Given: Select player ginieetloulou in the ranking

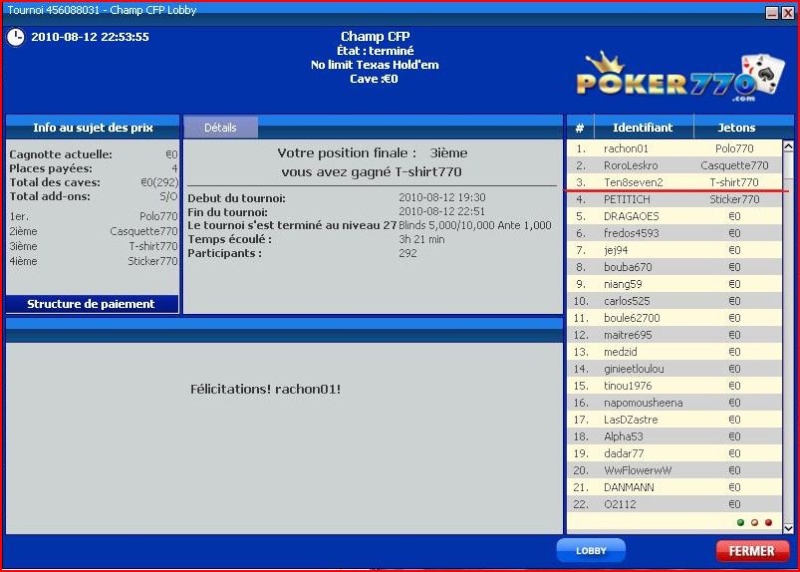Looking at the screenshot, I should pyautogui.click(x=674, y=368).
